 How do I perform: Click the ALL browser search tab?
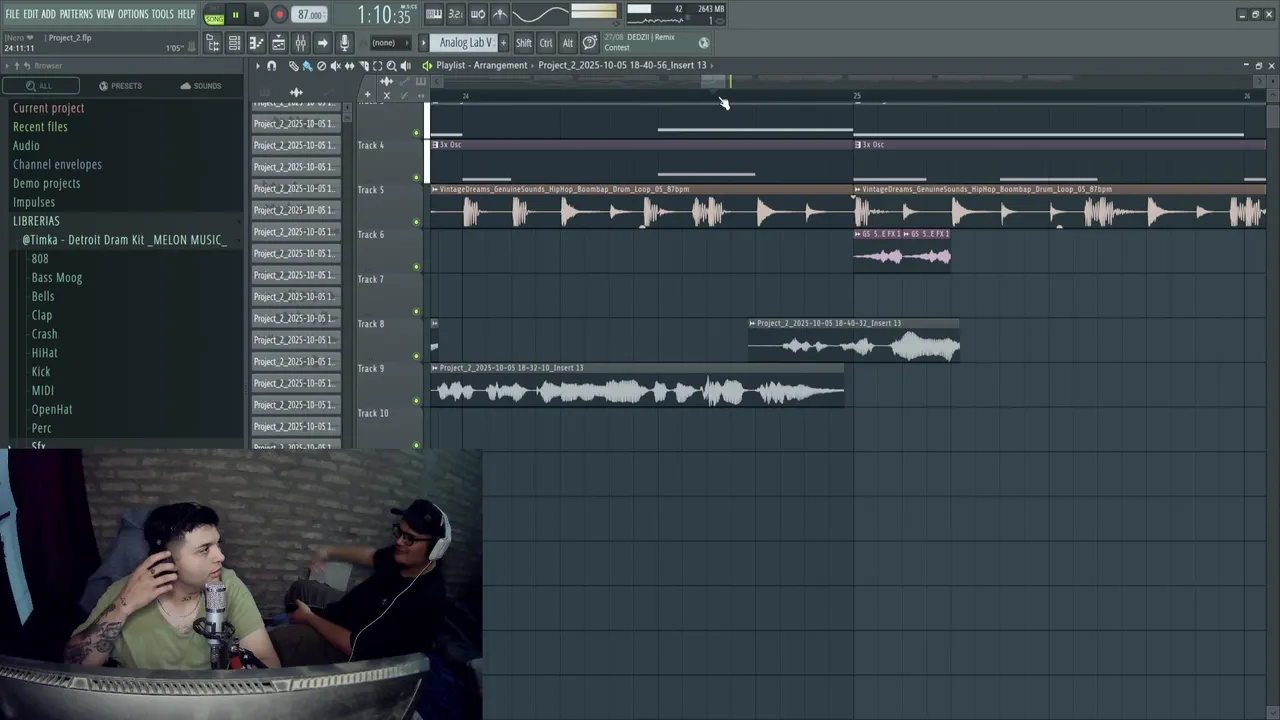40,86
